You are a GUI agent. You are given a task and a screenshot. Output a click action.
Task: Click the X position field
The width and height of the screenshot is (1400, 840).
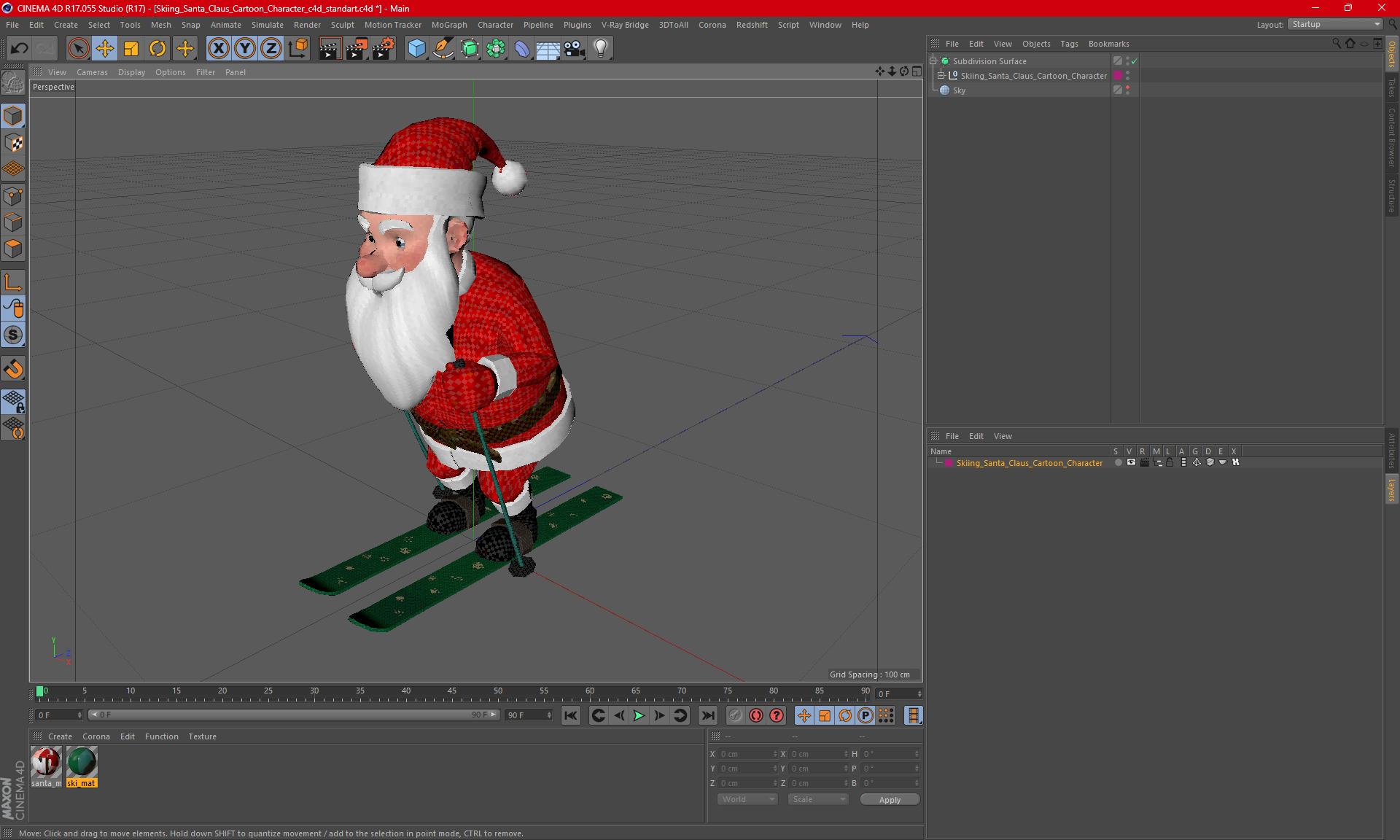tap(748, 754)
